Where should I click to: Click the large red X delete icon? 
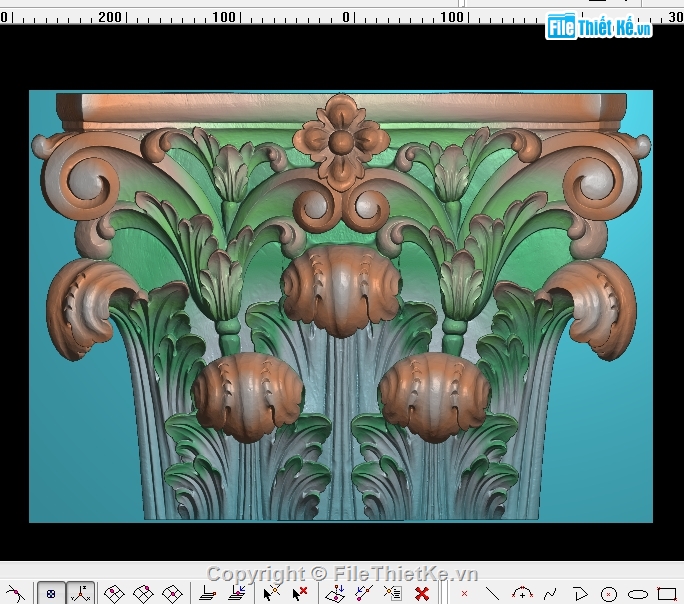pyautogui.click(x=422, y=594)
